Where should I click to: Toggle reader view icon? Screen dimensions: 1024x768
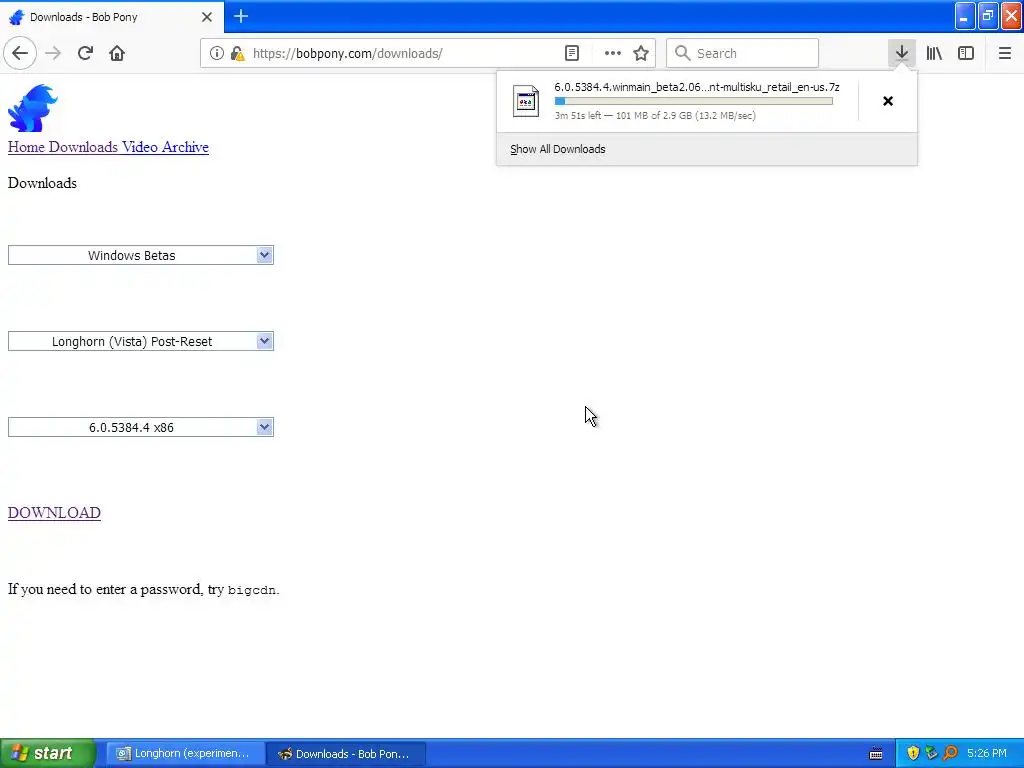(571, 53)
